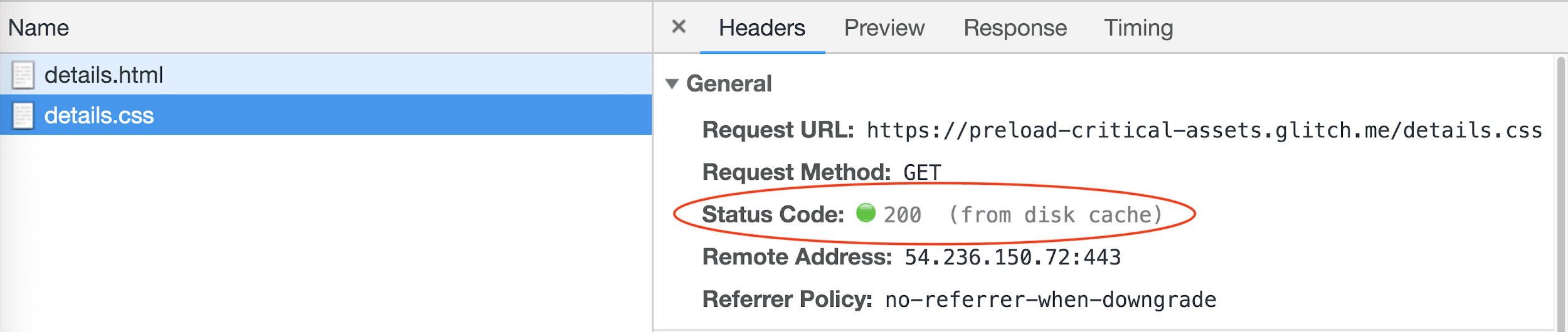Click the Remote Address value 54.236.150.72:443
The height and width of the screenshot is (332, 1568).
pyautogui.click(x=1012, y=257)
